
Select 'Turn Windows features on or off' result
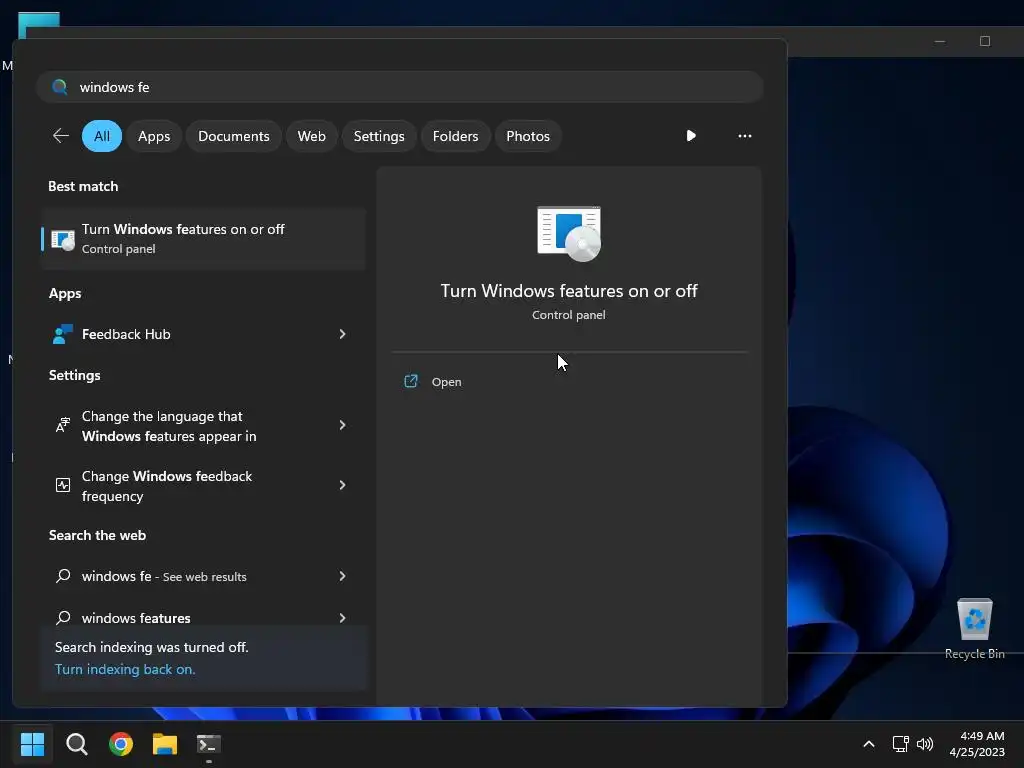[x=203, y=239]
